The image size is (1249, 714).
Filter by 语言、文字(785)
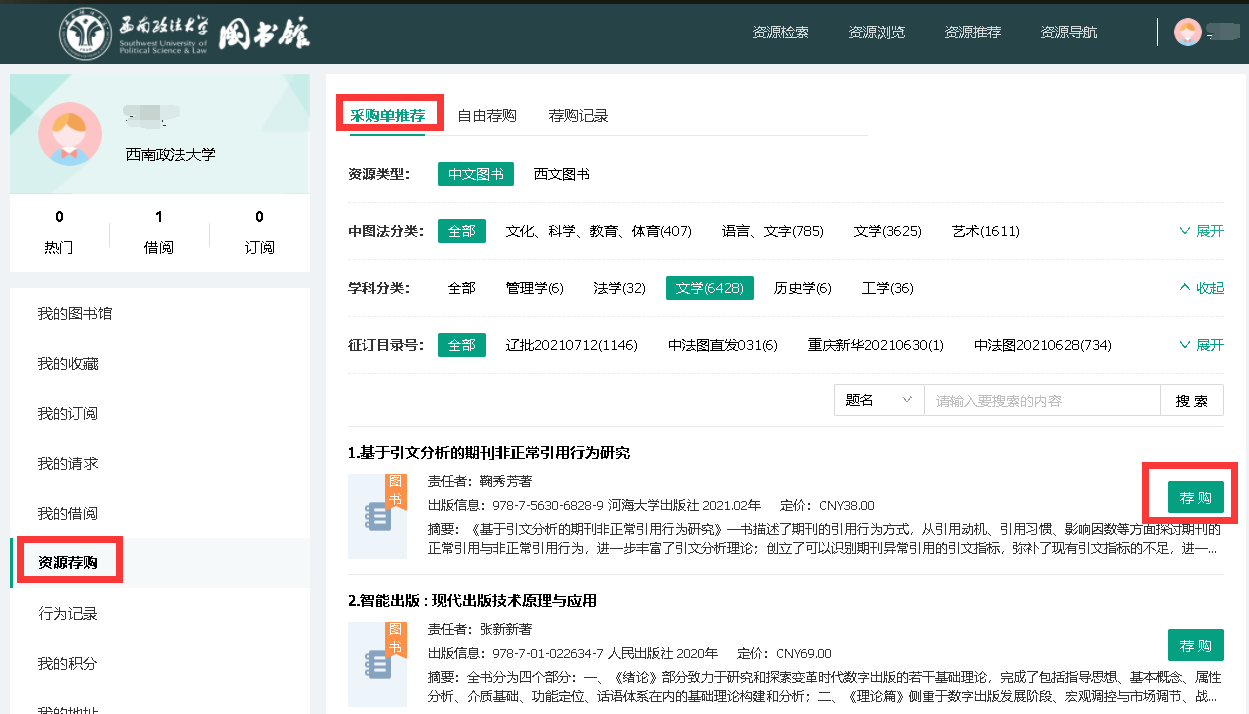tap(773, 231)
